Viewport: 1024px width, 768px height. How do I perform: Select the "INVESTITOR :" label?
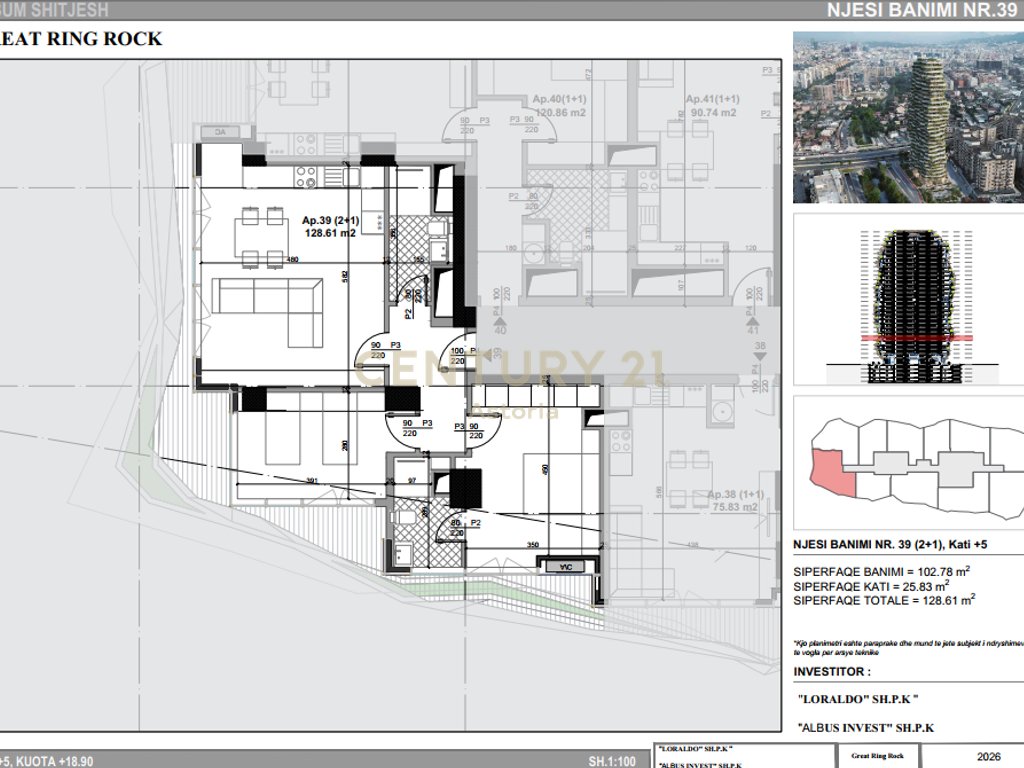(832, 671)
